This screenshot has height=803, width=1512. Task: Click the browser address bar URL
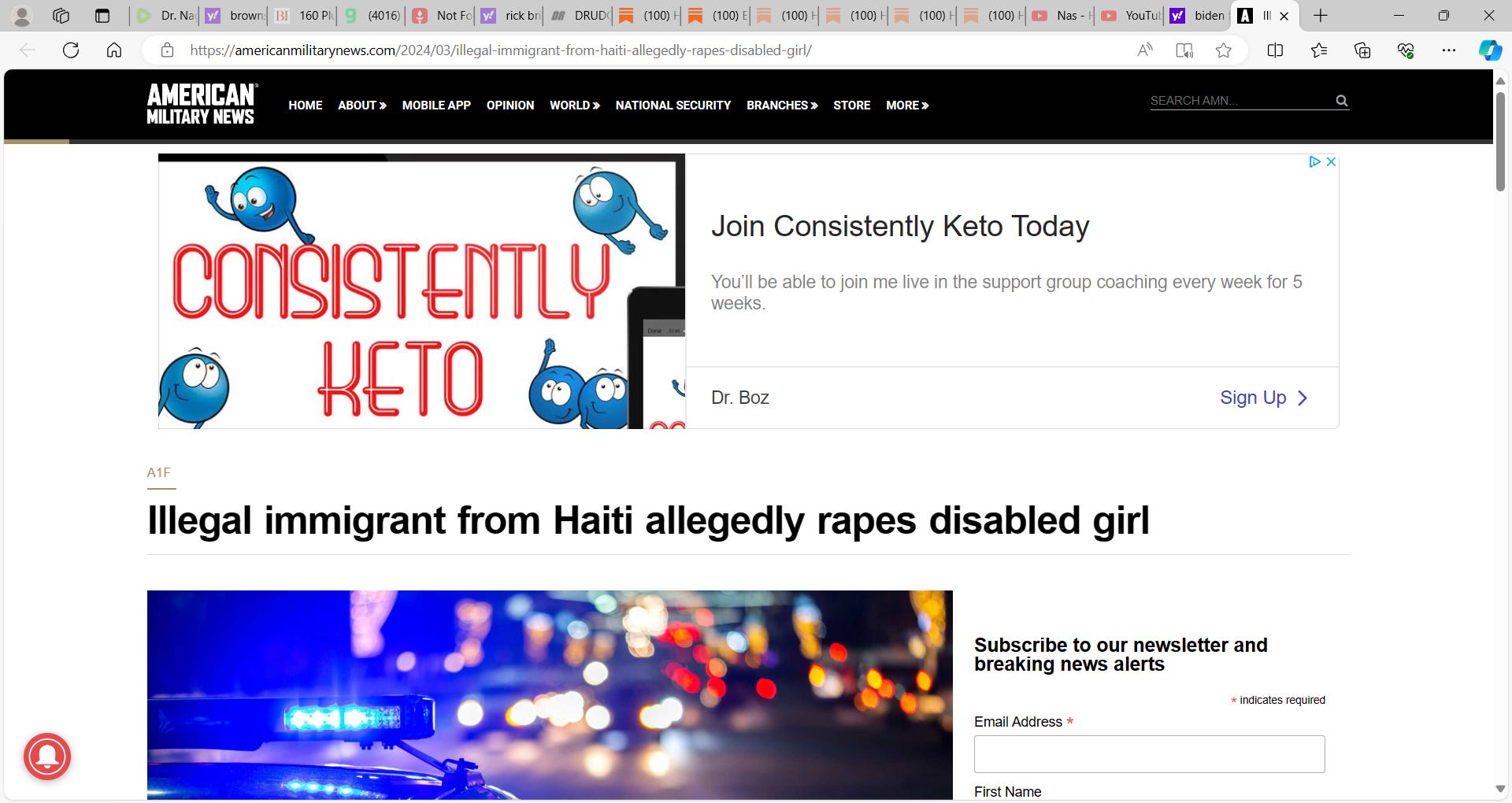(501, 50)
